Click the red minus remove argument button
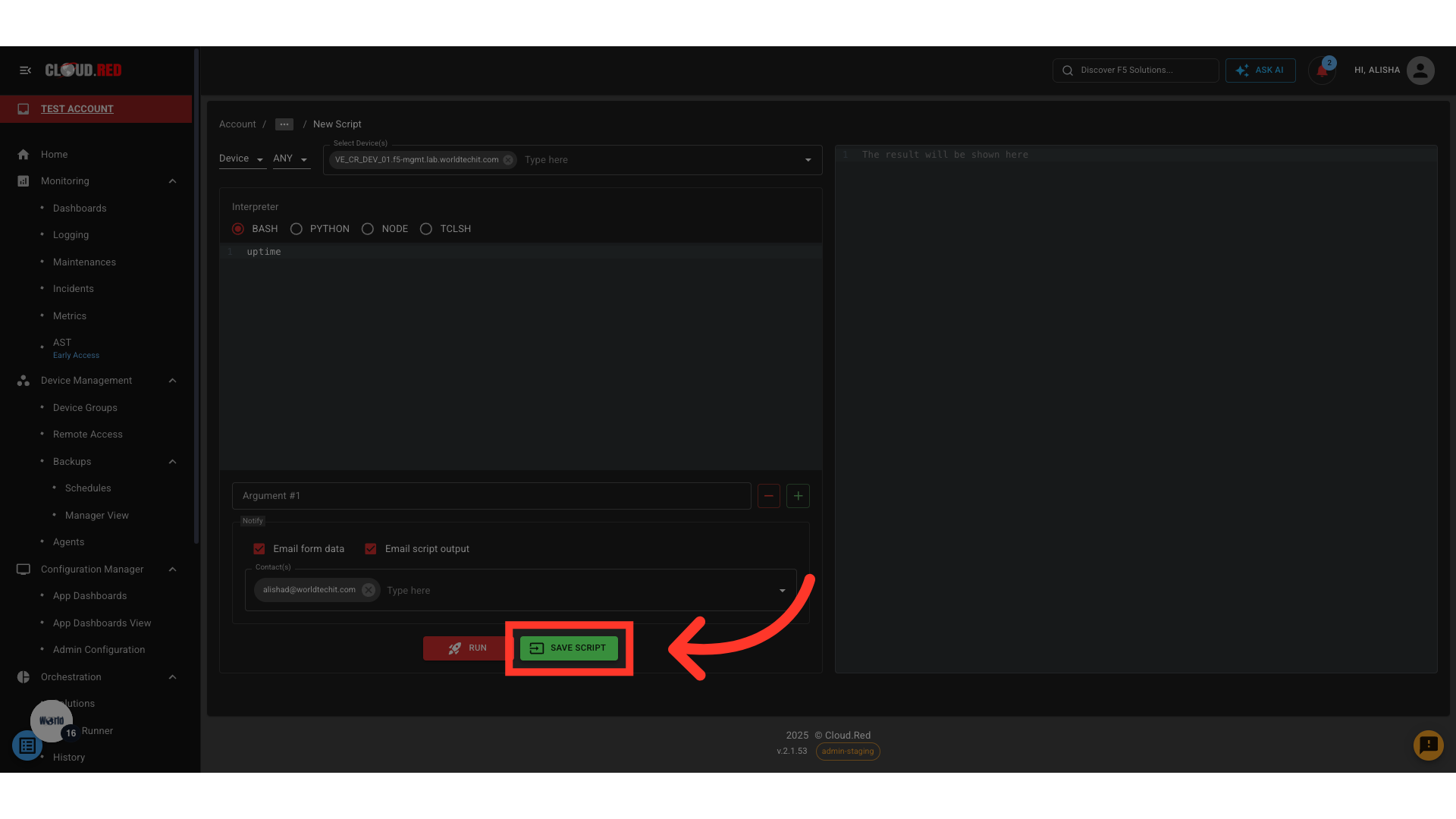The image size is (1456, 819). point(768,496)
